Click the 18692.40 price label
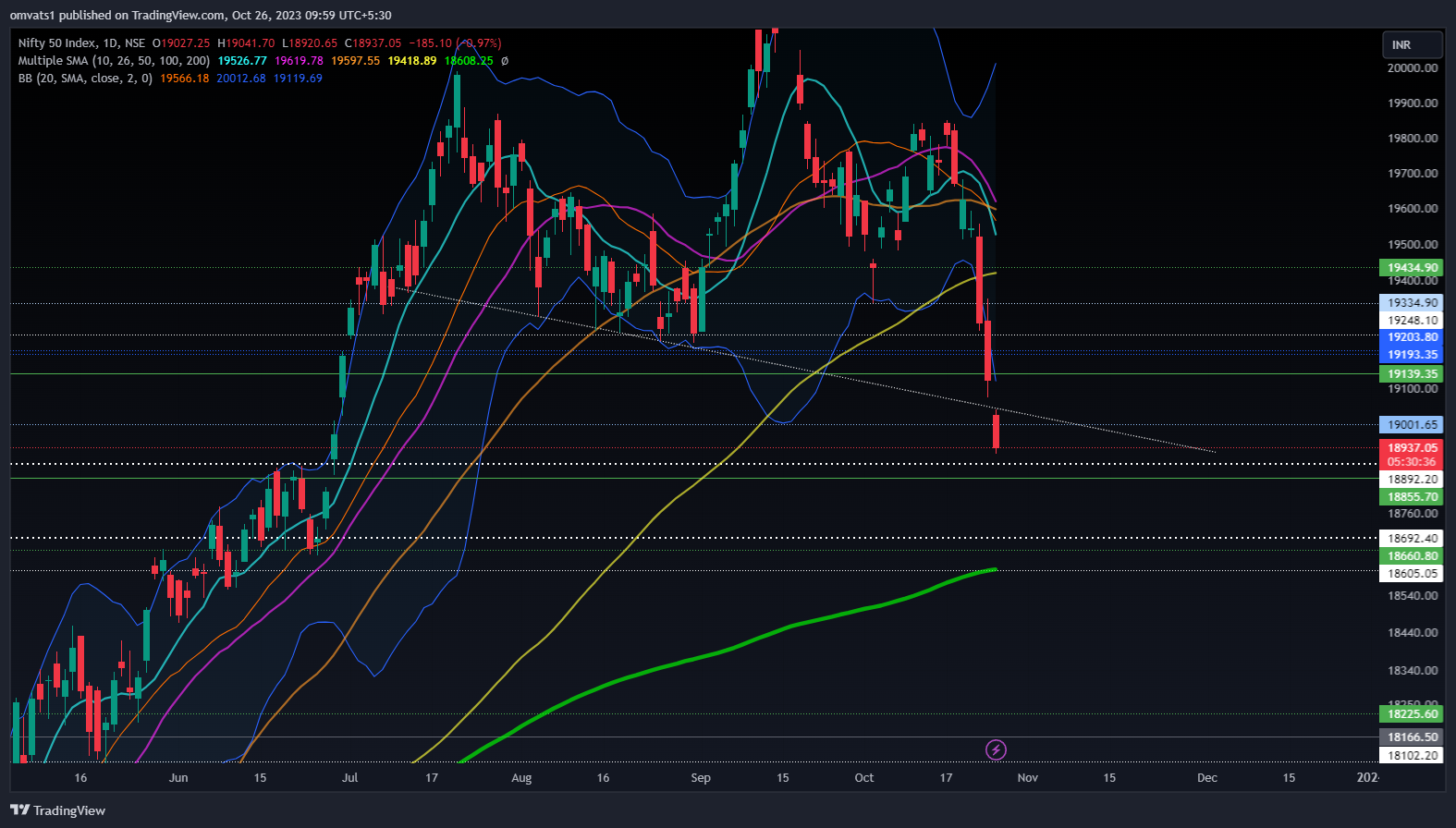The image size is (1456, 828). [1412, 539]
